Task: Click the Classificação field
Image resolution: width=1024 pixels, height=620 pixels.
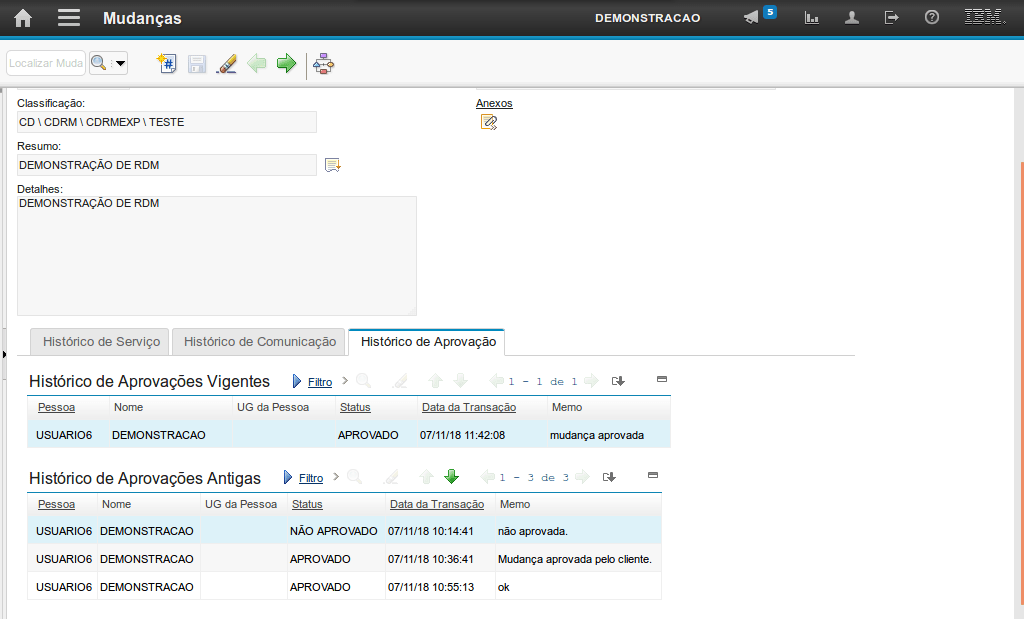Action: 167,122
